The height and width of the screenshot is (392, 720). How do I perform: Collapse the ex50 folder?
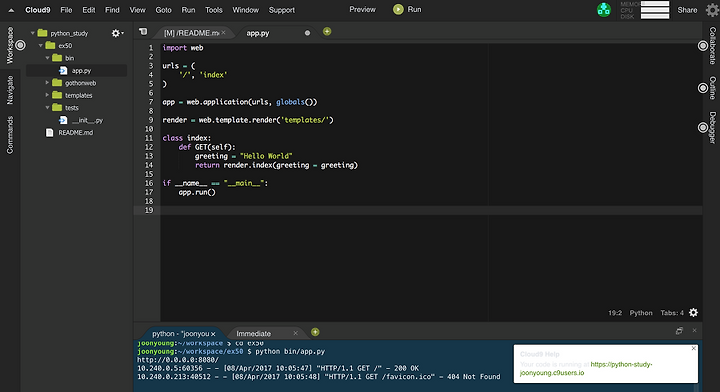point(41,45)
